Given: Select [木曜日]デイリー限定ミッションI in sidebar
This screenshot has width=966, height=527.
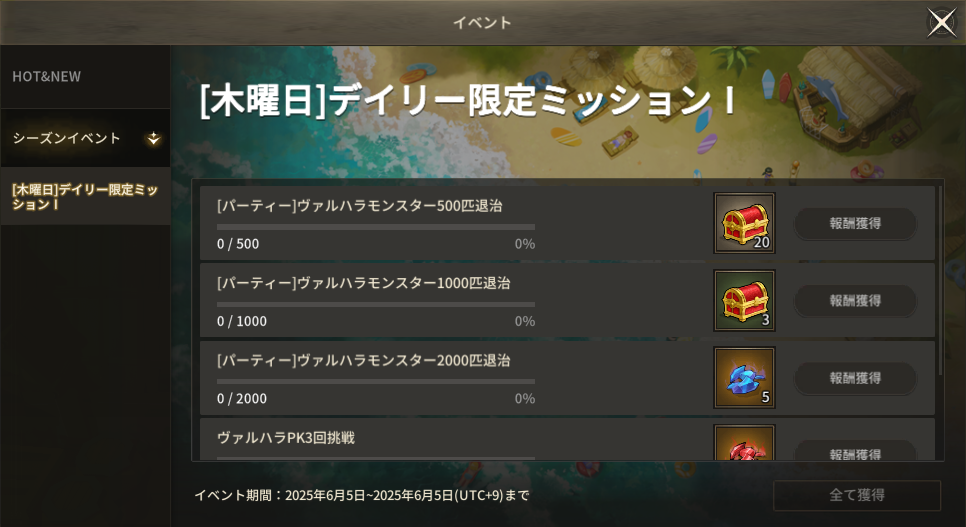Looking at the screenshot, I should tap(85, 197).
